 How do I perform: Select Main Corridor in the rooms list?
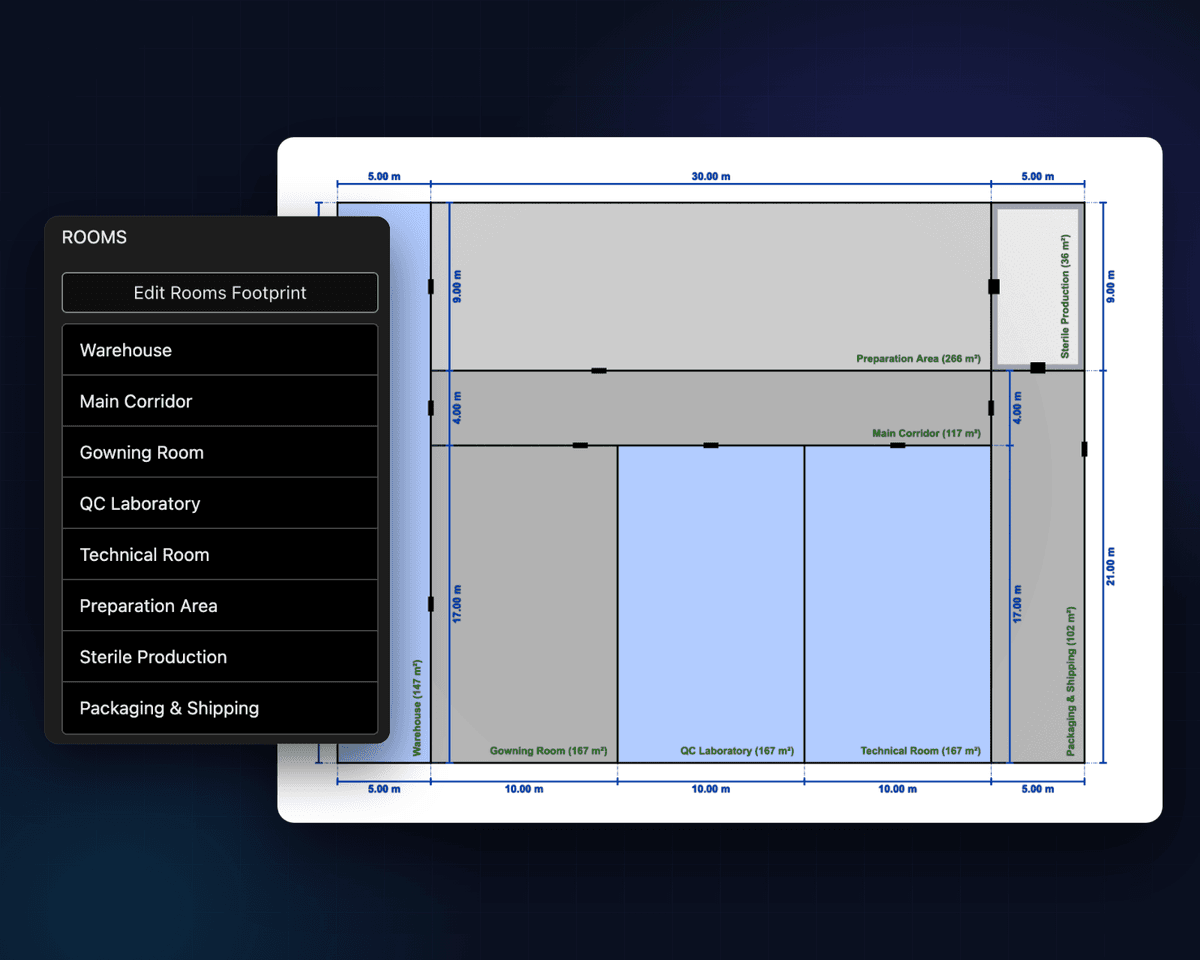pos(220,401)
